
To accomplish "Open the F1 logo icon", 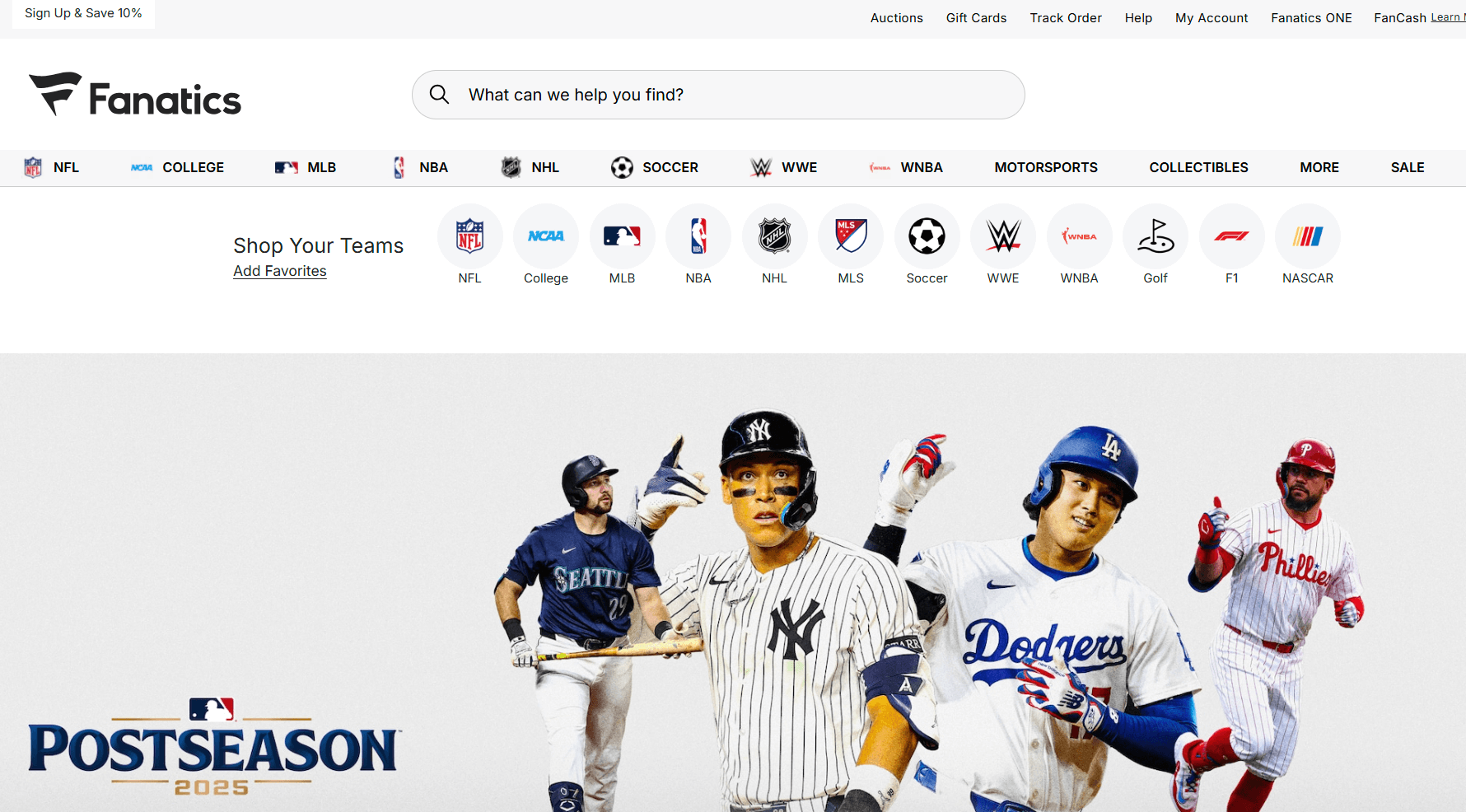I will [x=1231, y=236].
